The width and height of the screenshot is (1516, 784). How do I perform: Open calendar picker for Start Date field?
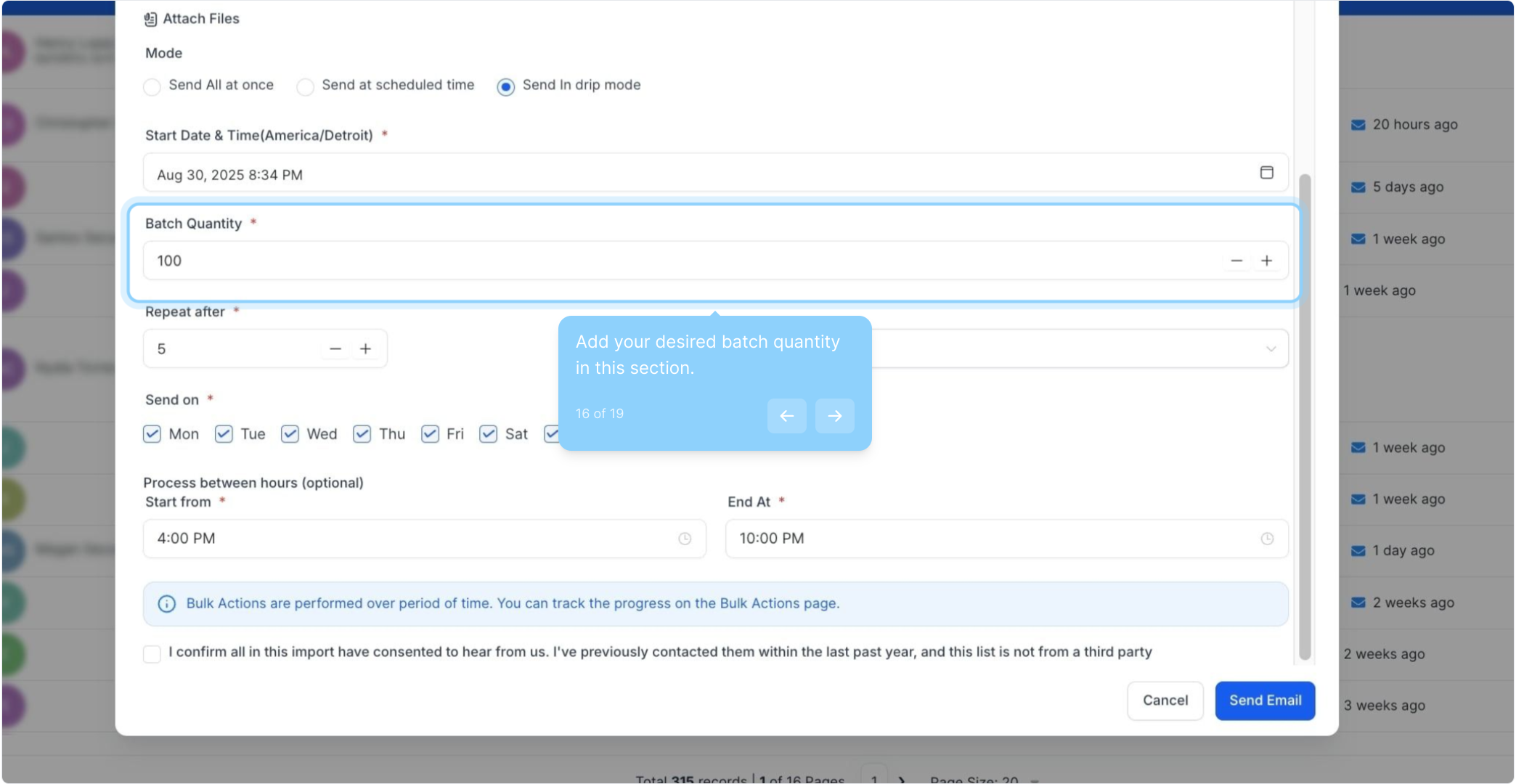pyautogui.click(x=1266, y=173)
